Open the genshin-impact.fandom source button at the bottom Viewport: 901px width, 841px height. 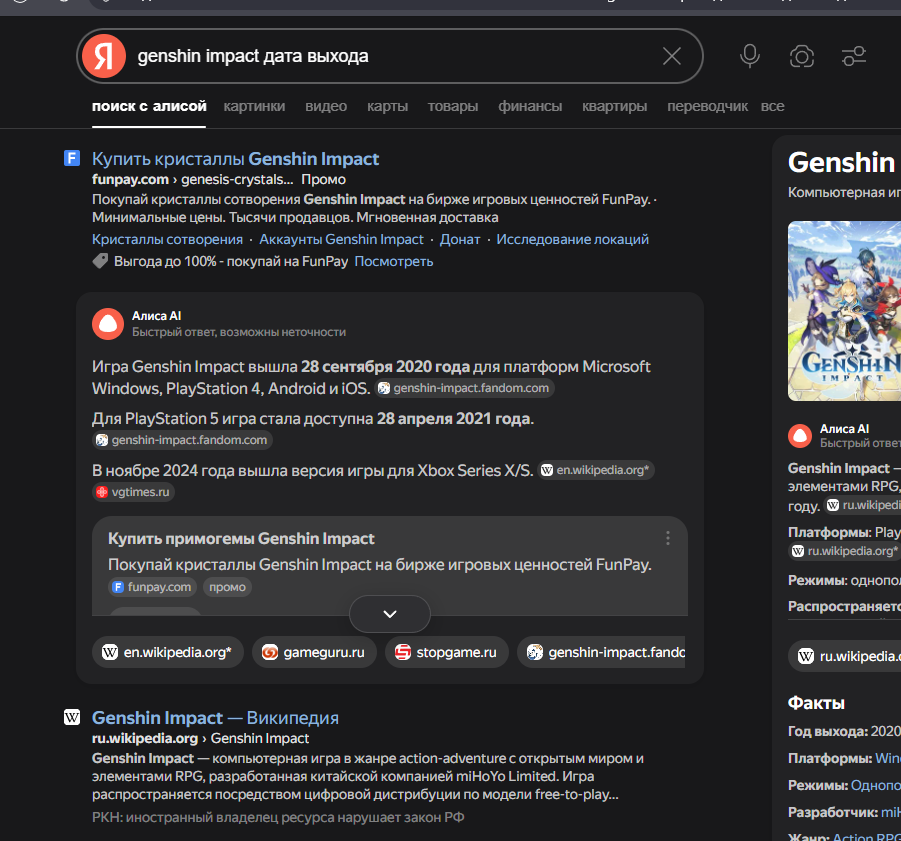click(x=602, y=653)
